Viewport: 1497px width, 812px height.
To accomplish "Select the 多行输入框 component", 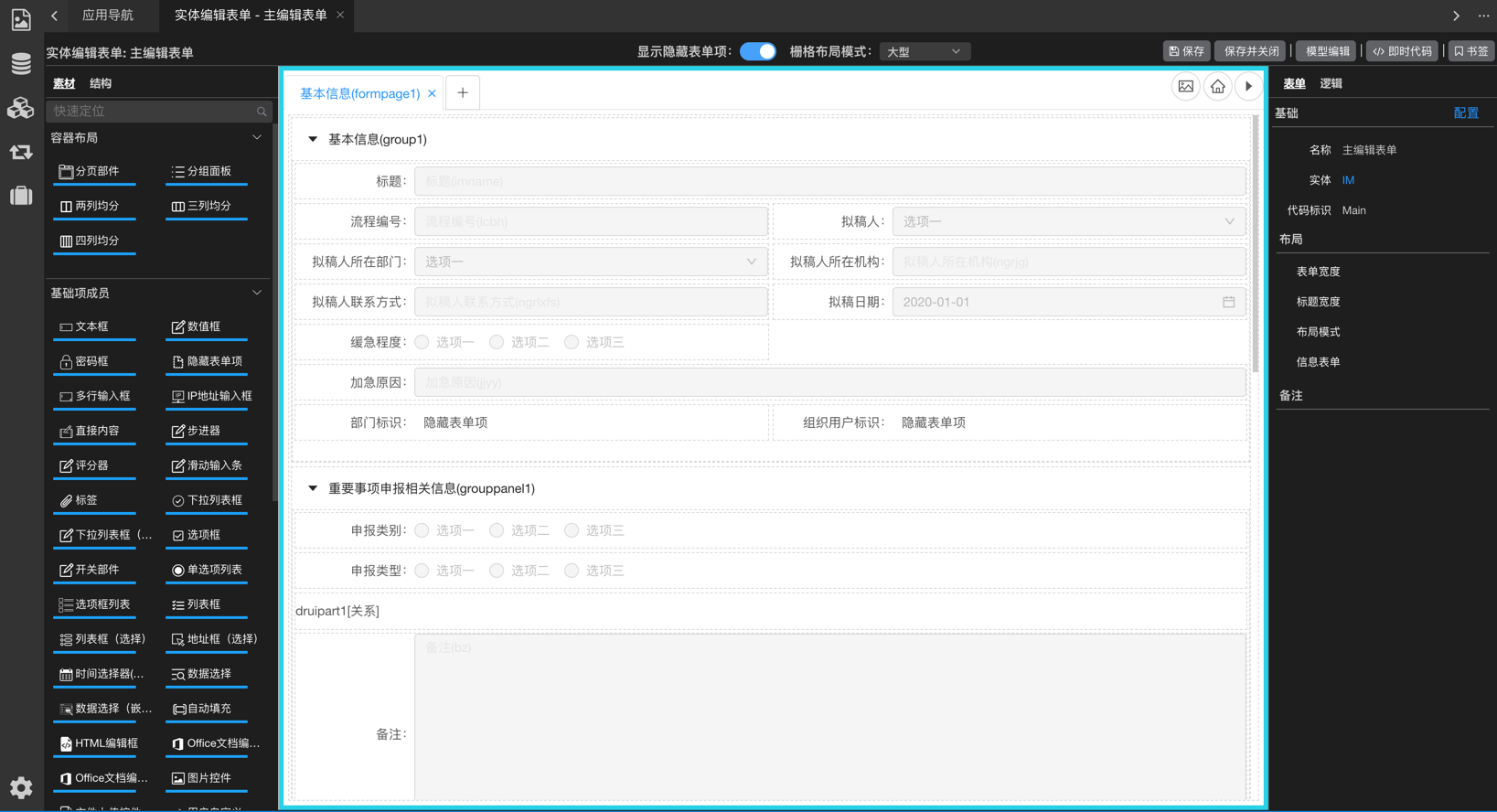I will pos(95,396).
